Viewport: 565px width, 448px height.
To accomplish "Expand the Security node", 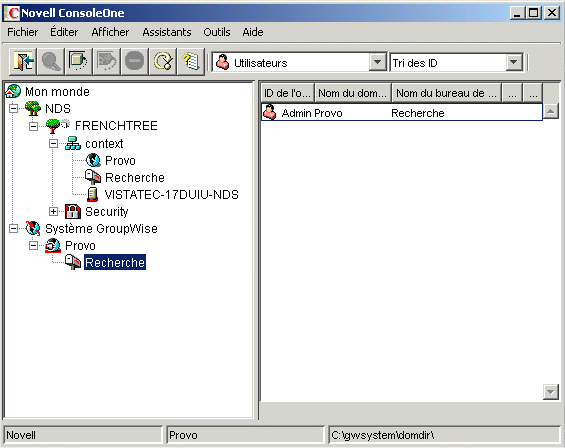I will 53,212.
